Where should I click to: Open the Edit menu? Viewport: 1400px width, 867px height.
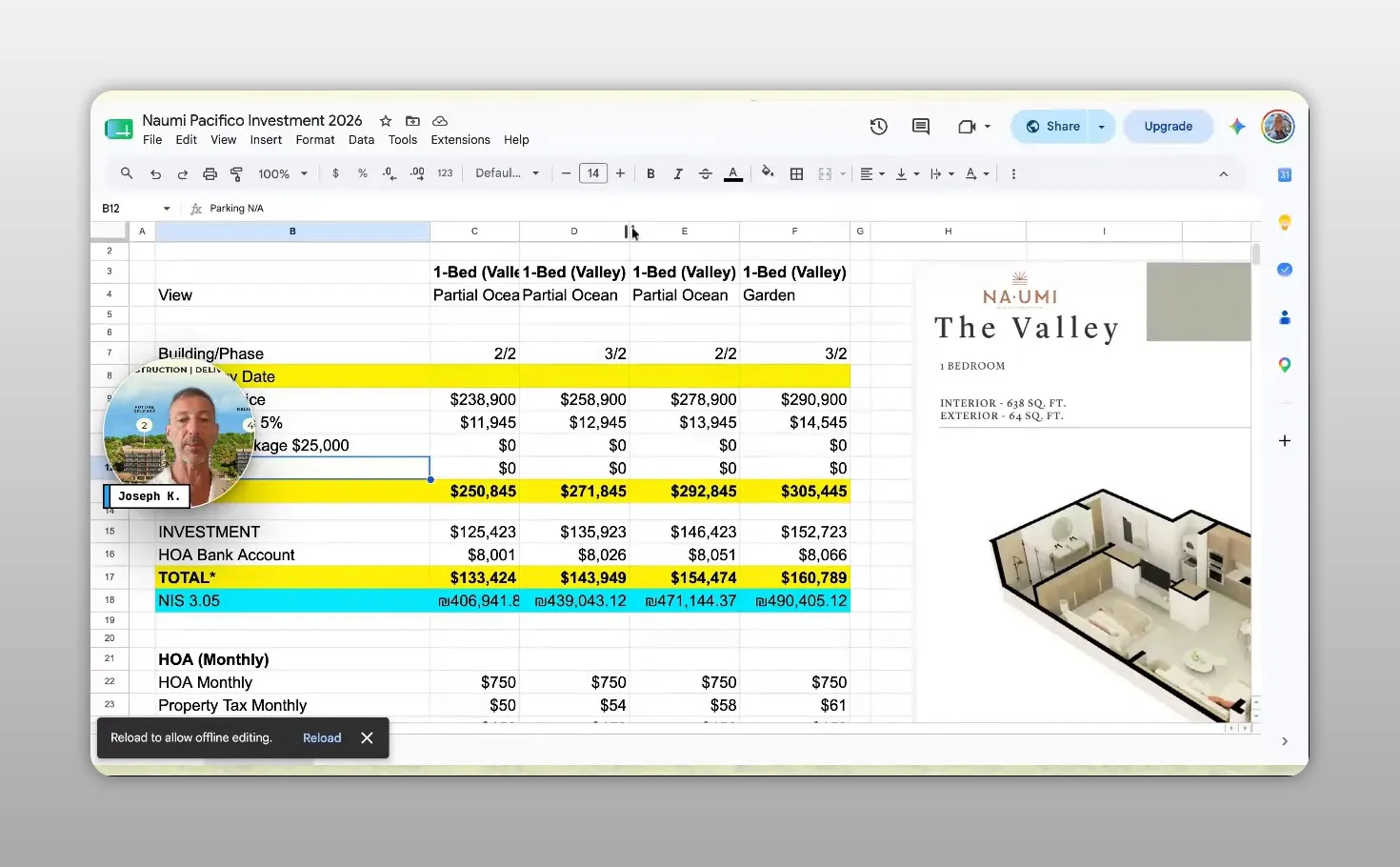(186, 140)
